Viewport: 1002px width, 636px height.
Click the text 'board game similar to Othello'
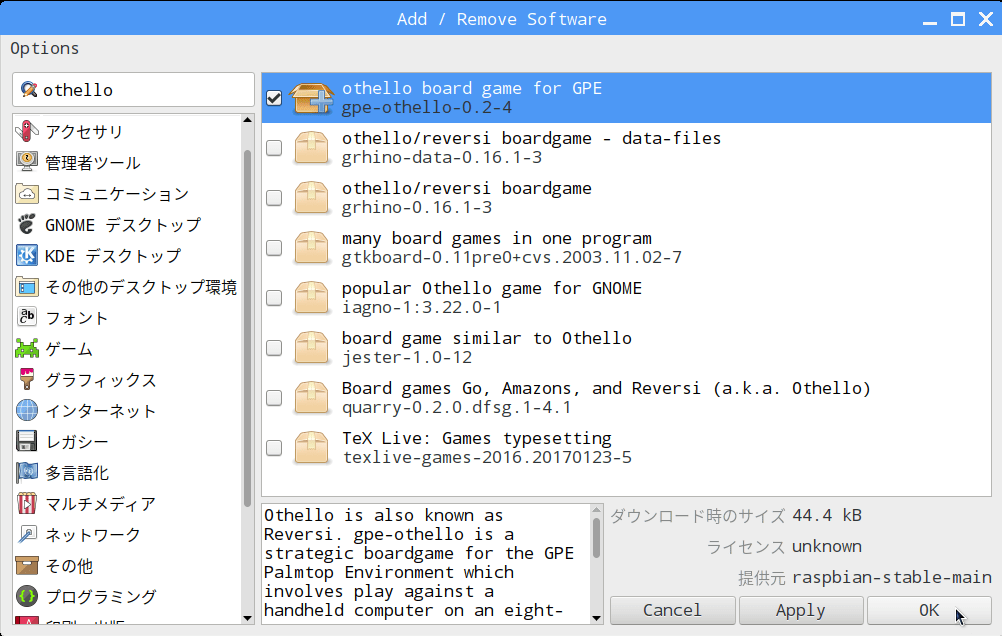pos(486,338)
